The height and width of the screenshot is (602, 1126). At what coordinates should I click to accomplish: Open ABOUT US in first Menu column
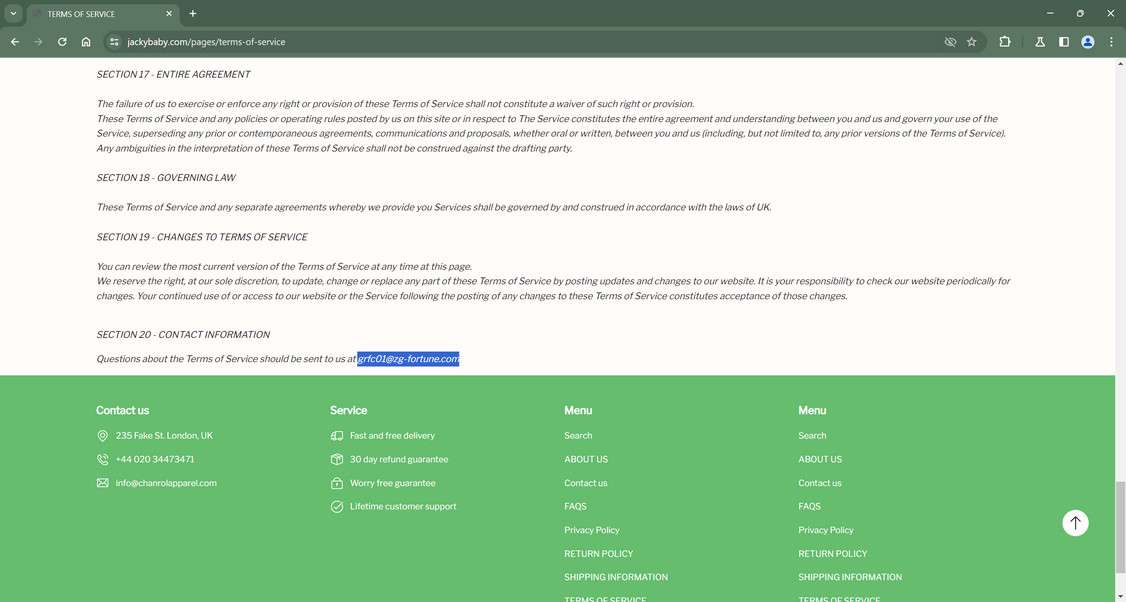pos(586,459)
